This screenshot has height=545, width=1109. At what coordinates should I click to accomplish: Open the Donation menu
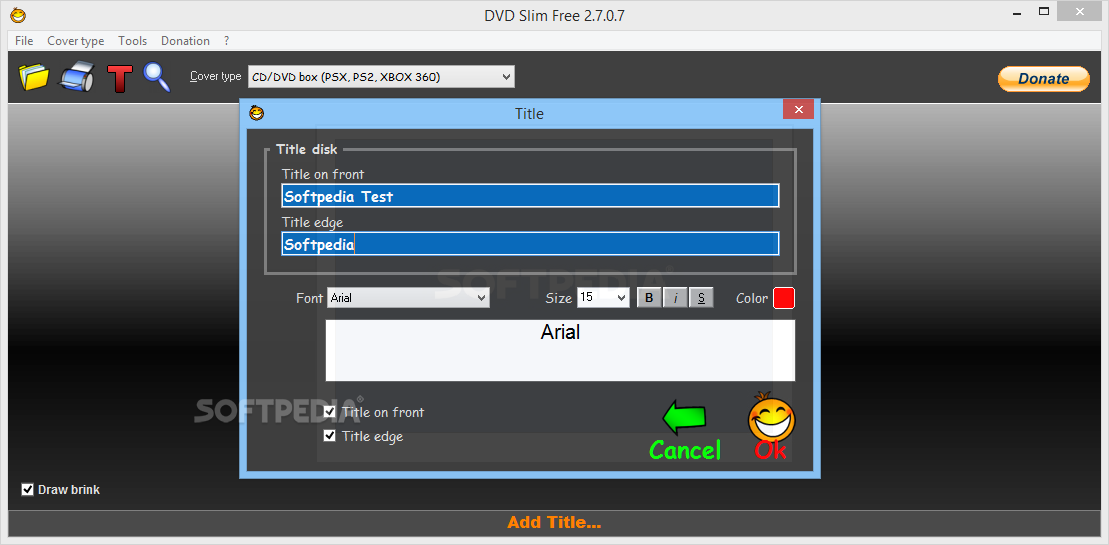(185, 41)
